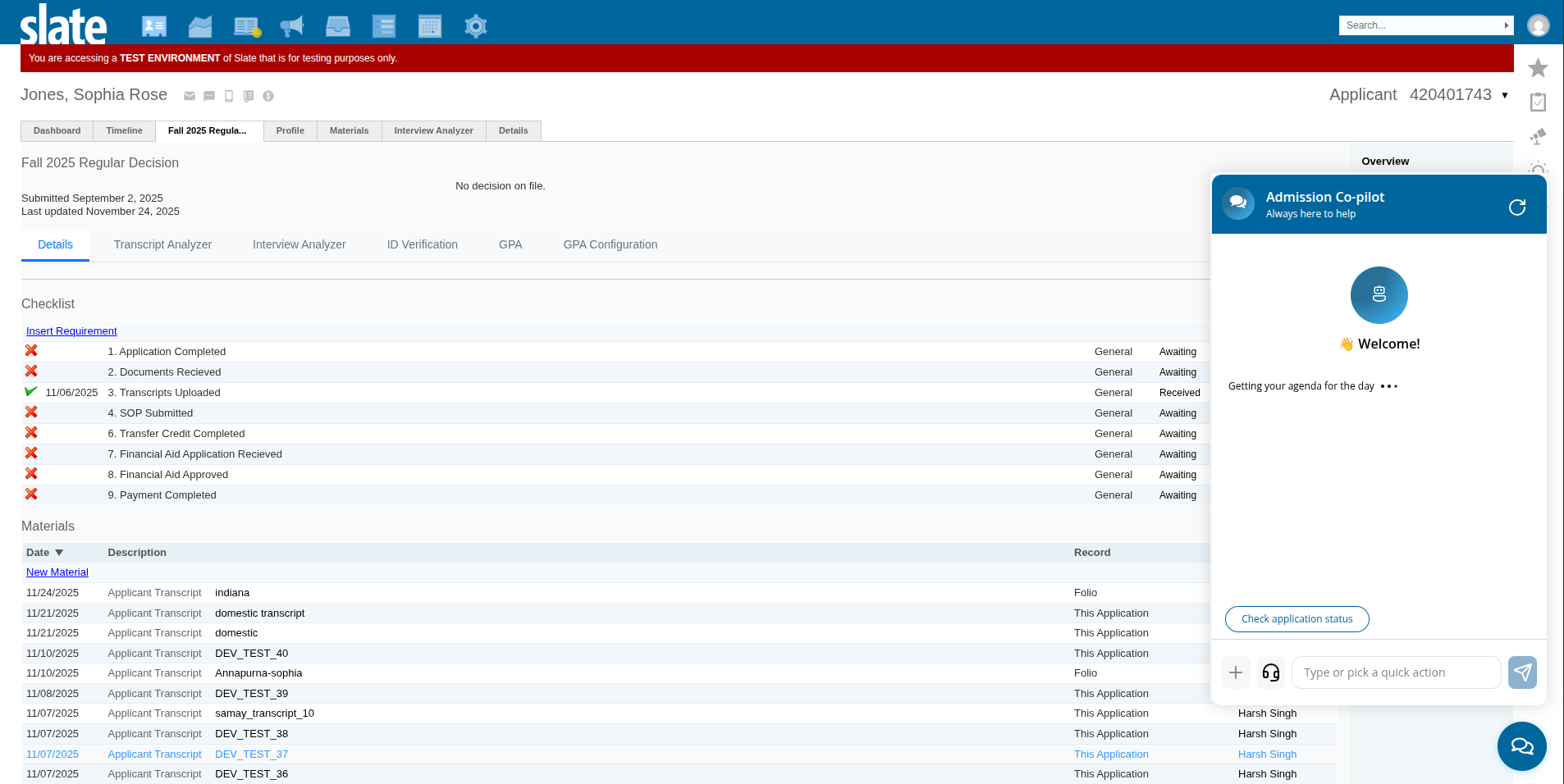Open the Deliver megaphone icon

291,26
